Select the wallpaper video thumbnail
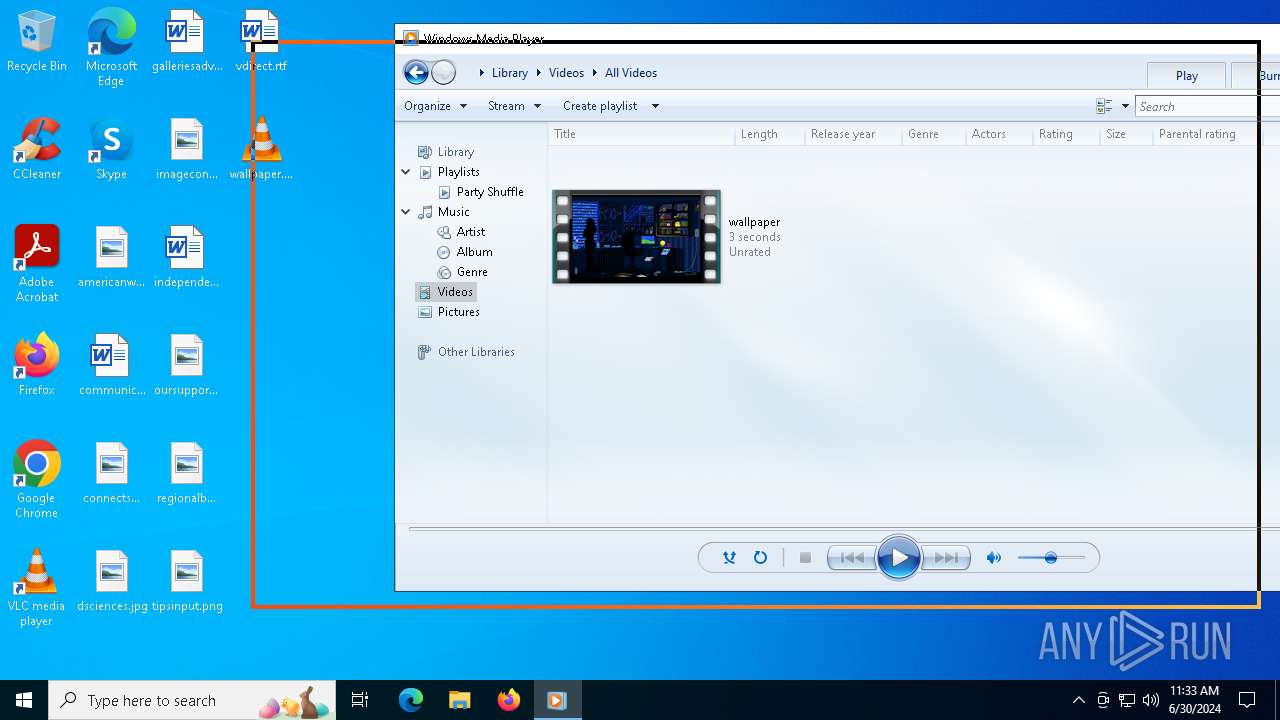This screenshot has height=720, width=1280. tap(636, 237)
